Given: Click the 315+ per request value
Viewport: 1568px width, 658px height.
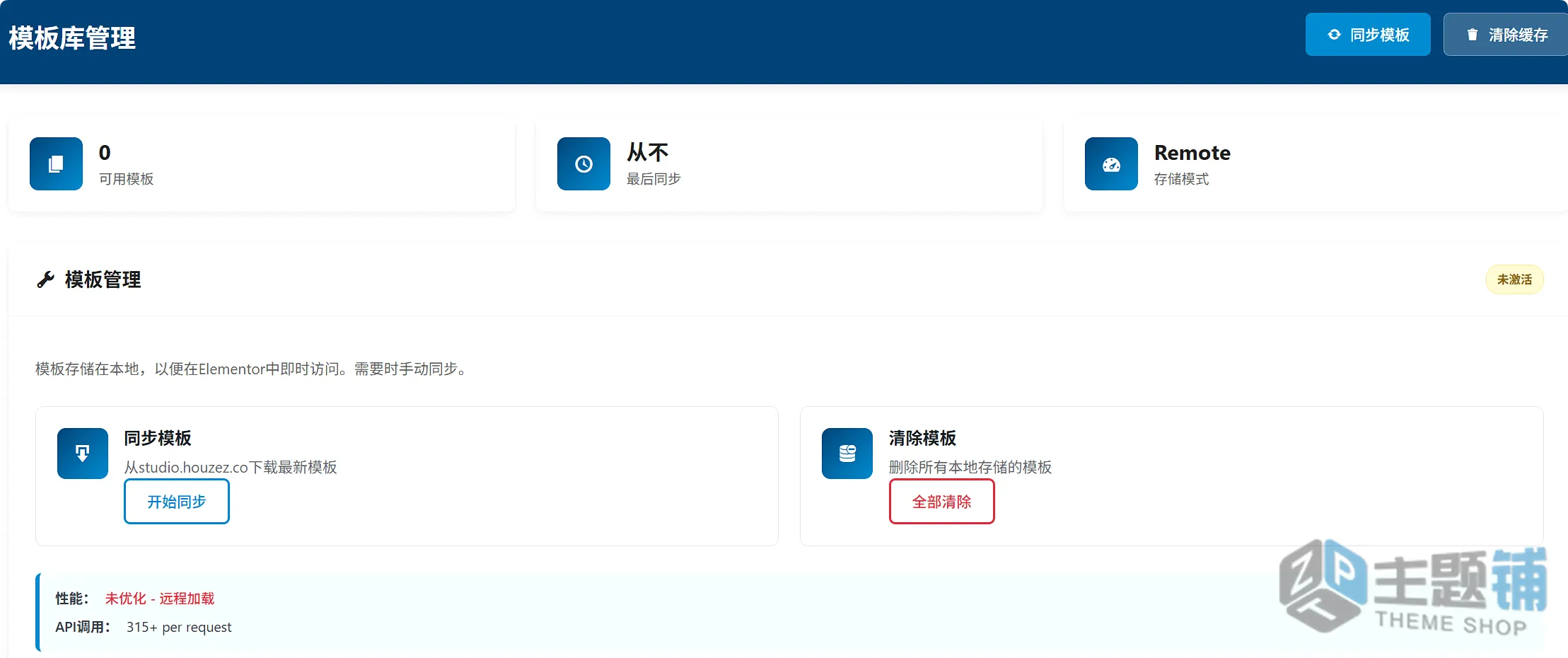Looking at the screenshot, I should [179, 627].
